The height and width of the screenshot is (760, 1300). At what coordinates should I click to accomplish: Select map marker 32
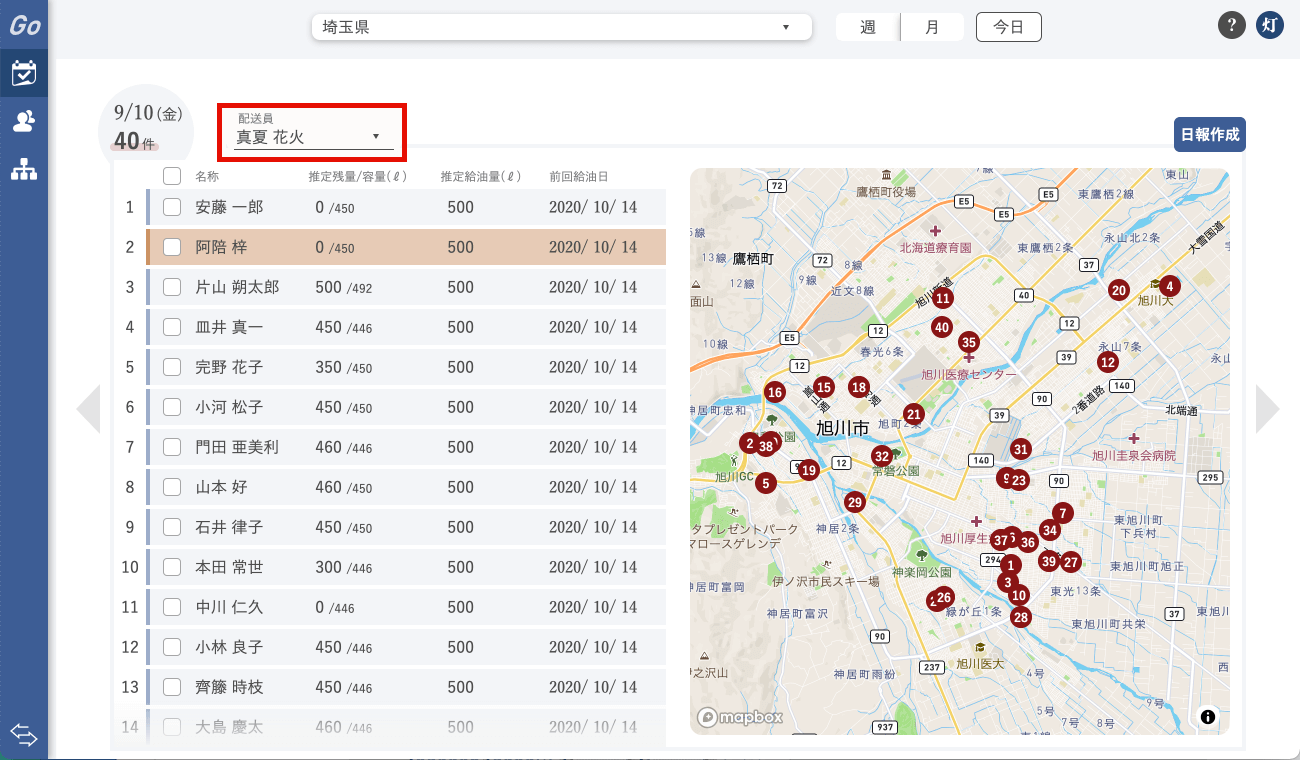[x=881, y=456]
